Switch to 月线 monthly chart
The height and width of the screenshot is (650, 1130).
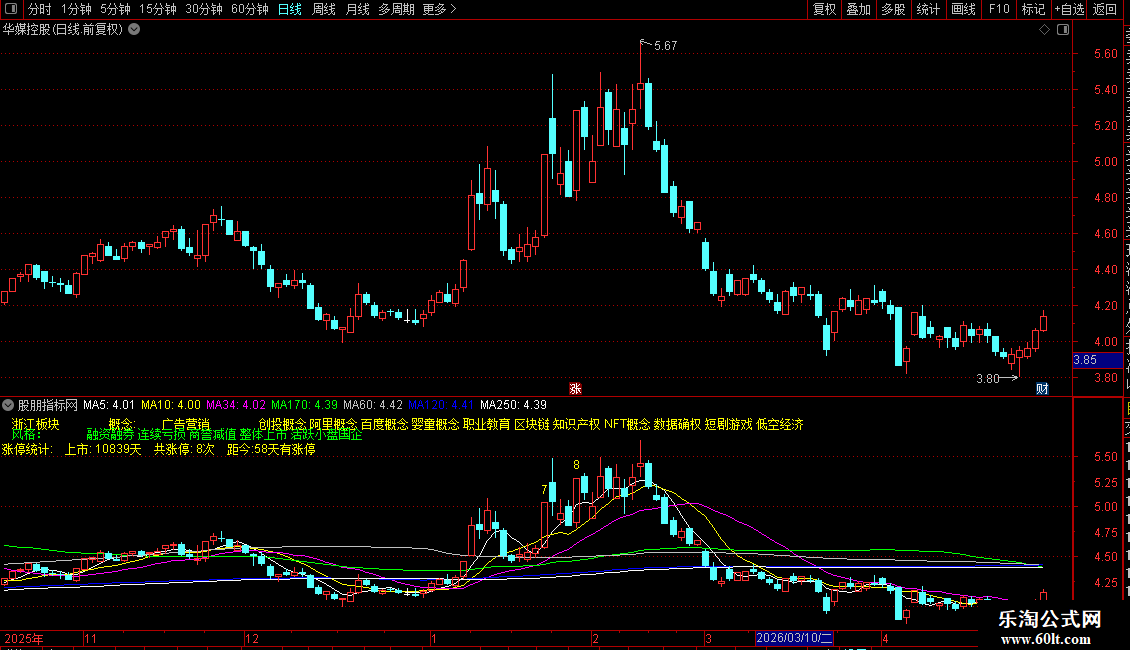357,9
